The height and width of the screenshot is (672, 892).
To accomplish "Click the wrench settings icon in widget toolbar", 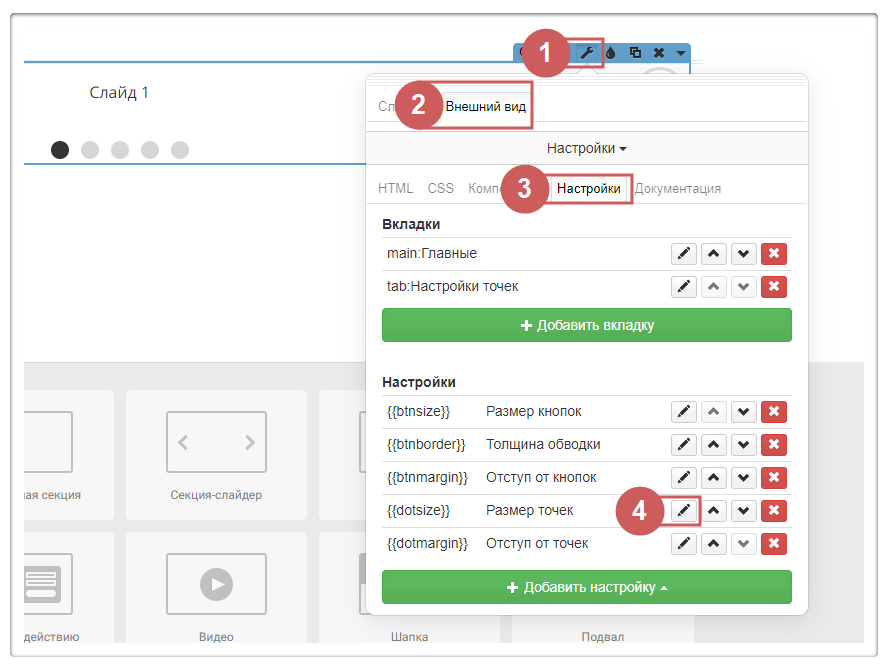I will pos(588,53).
